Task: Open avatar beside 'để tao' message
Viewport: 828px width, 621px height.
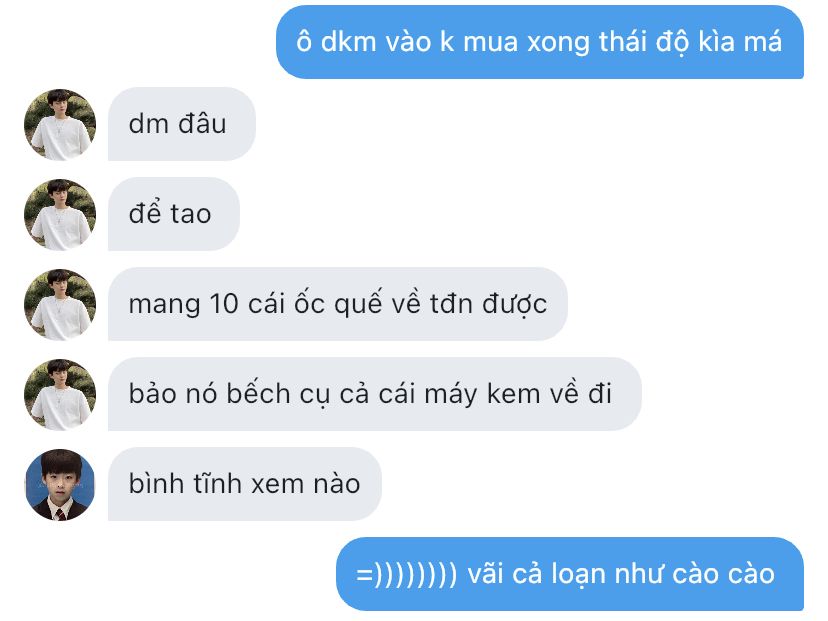Action: 60,214
